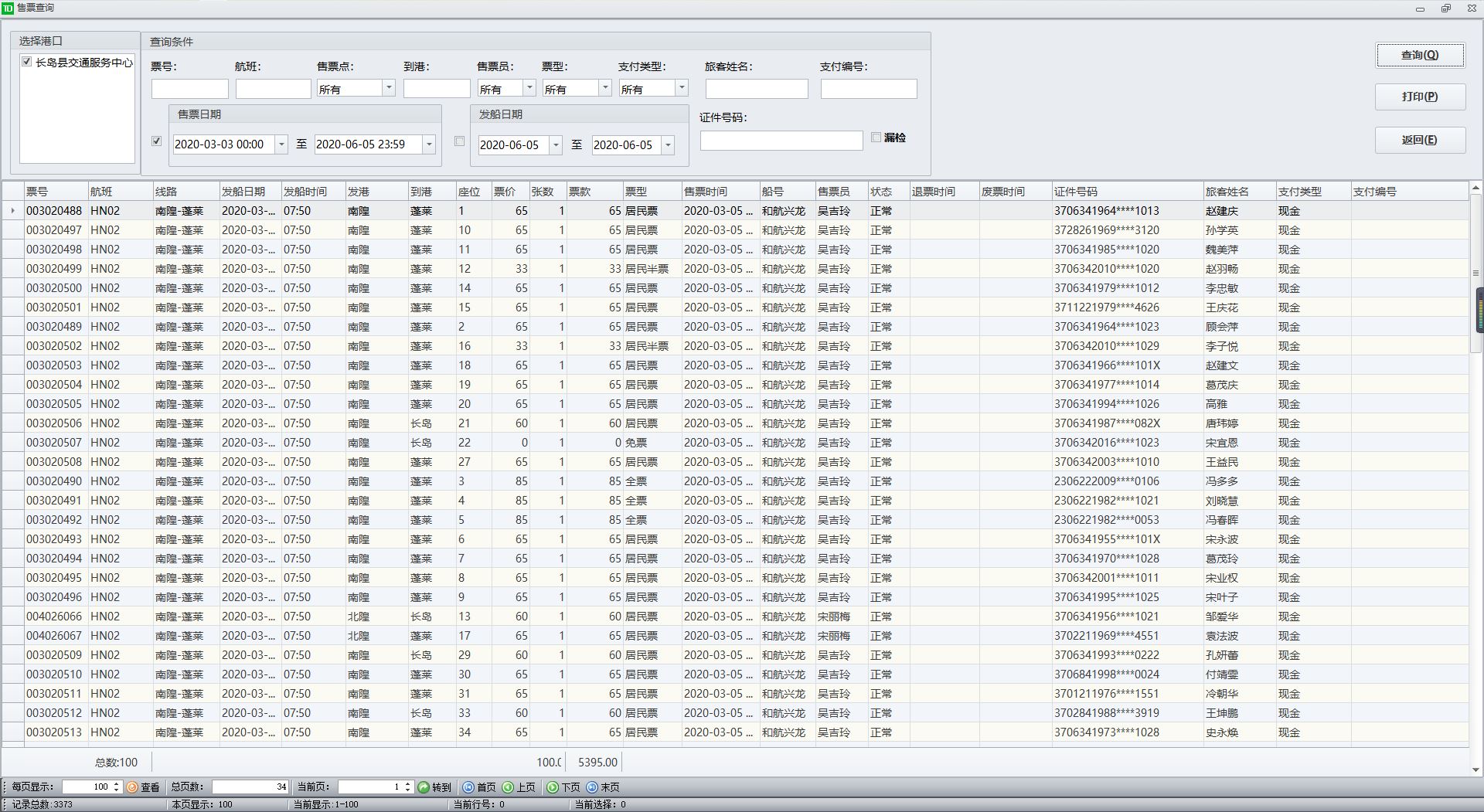Screen dimensions: 1484x812
Task: Click the 转到 (go to page) icon
Action: pyautogui.click(x=424, y=787)
